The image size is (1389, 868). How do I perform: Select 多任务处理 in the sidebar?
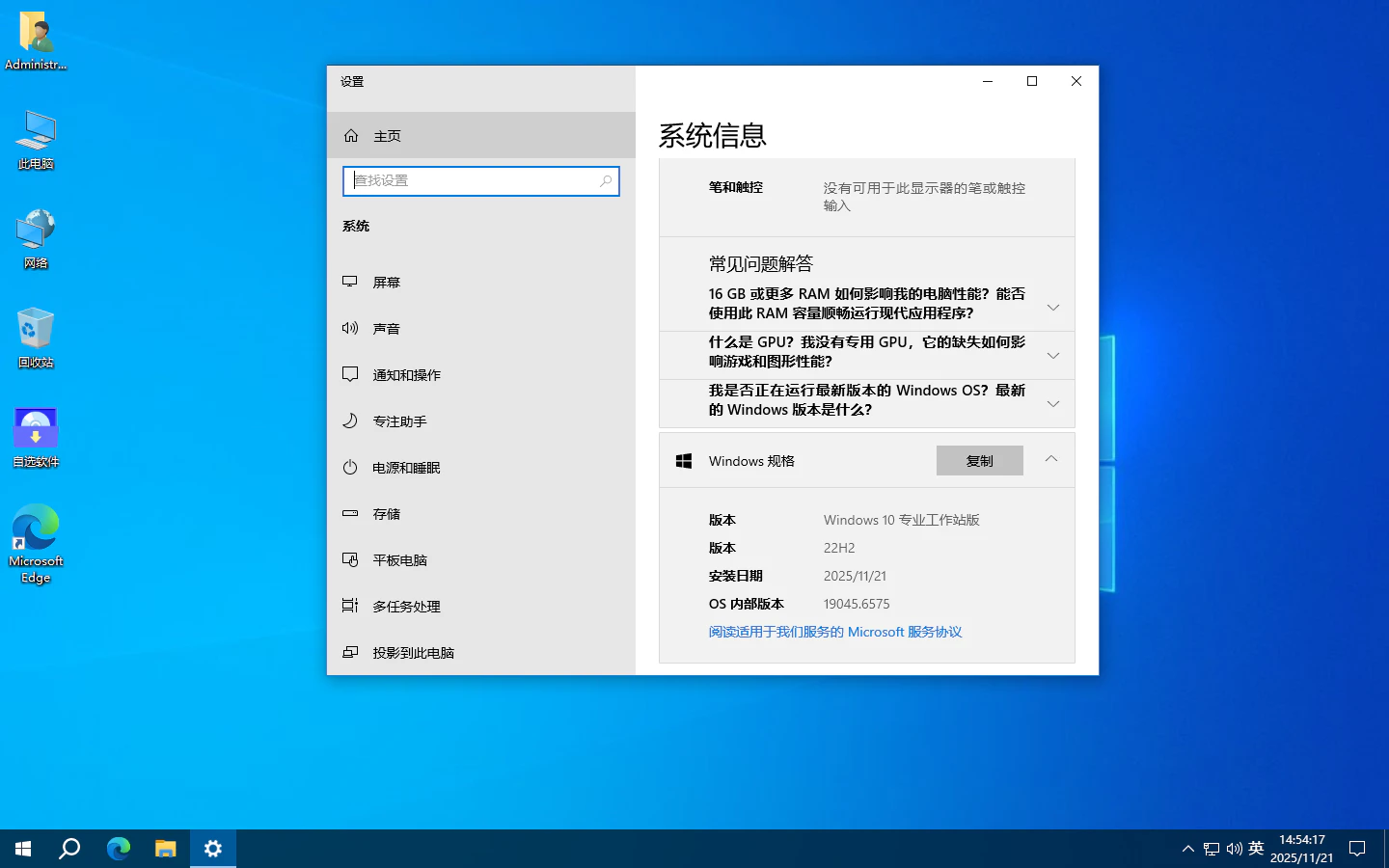(406, 607)
